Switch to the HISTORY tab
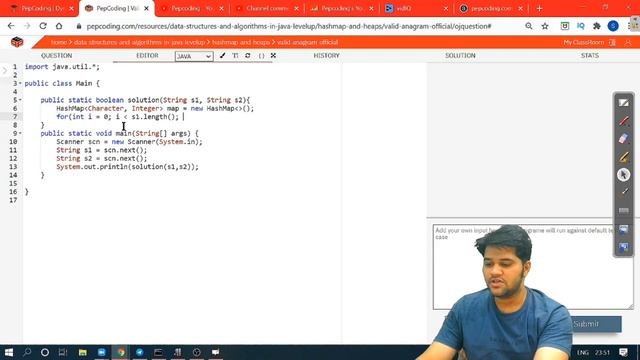The image size is (640, 360). [x=327, y=56]
